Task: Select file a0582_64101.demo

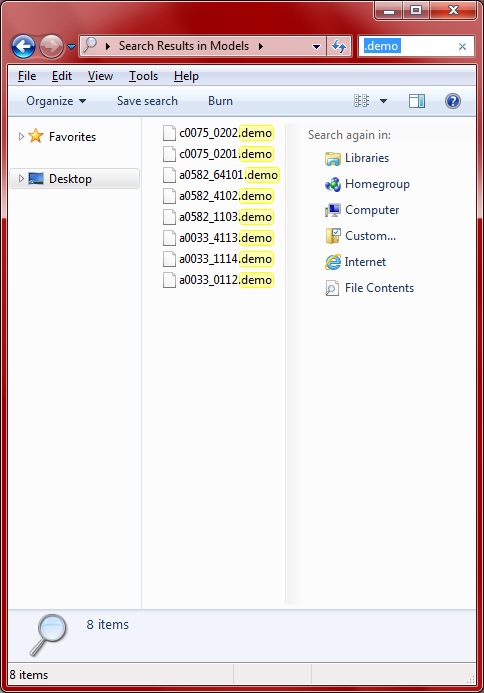Action: tap(221, 175)
